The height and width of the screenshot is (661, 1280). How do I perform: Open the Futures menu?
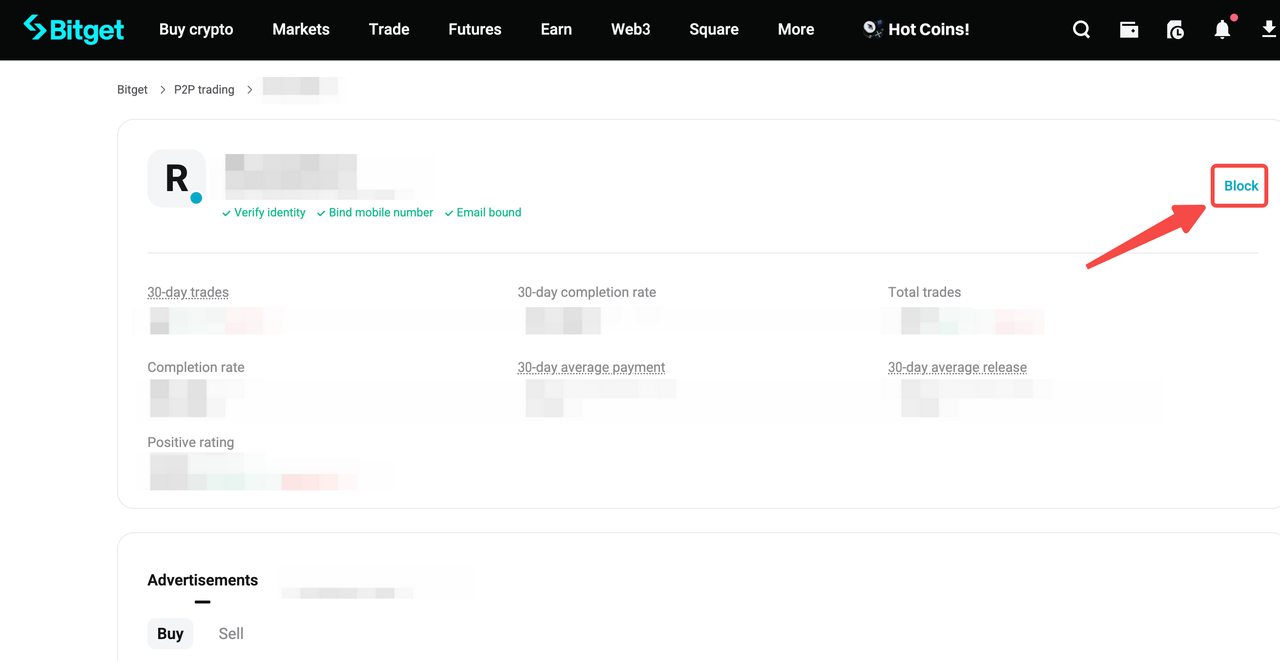475,29
